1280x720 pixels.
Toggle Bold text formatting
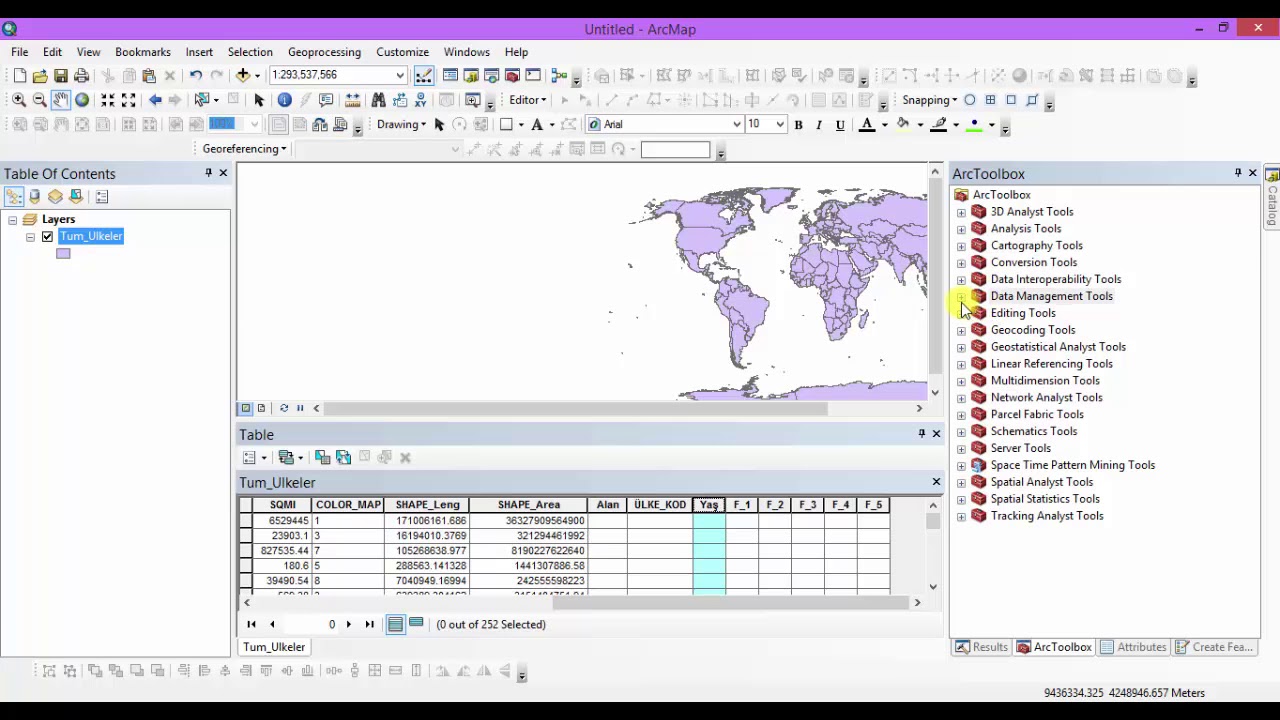pos(798,125)
